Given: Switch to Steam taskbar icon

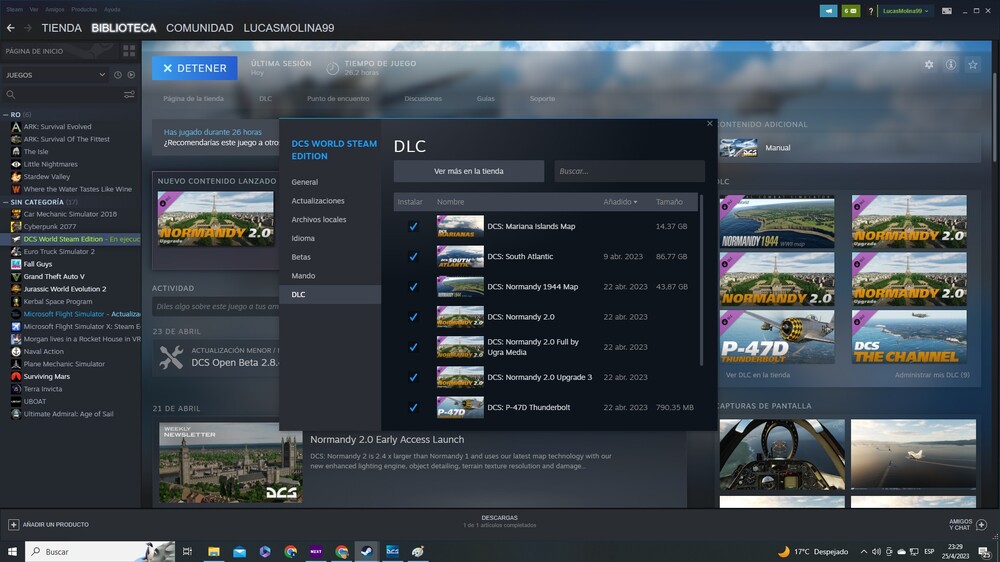Looking at the screenshot, I should click(367, 551).
